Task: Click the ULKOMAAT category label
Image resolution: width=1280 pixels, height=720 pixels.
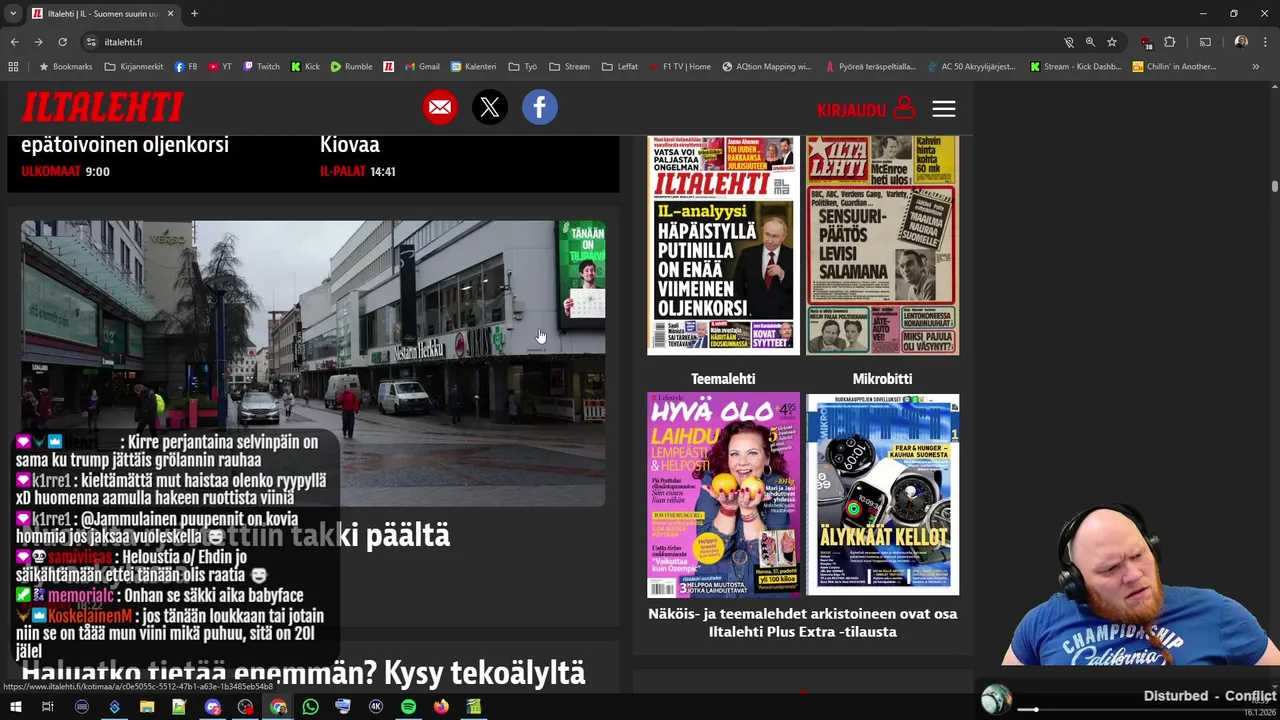Action: pyautogui.click(x=51, y=172)
